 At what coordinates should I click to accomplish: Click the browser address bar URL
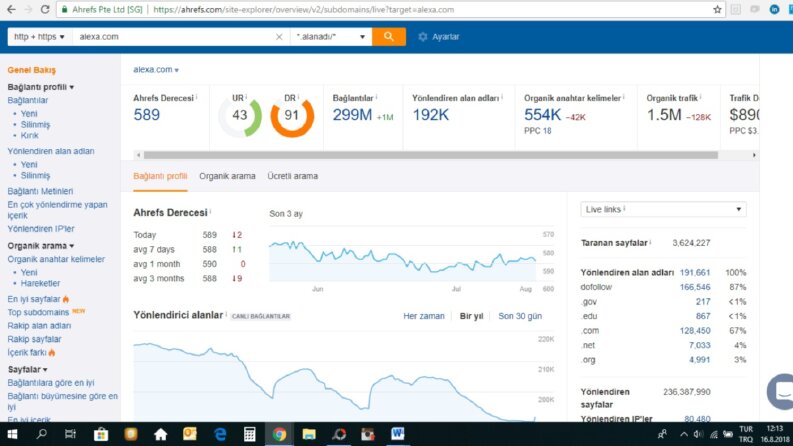click(x=303, y=10)
